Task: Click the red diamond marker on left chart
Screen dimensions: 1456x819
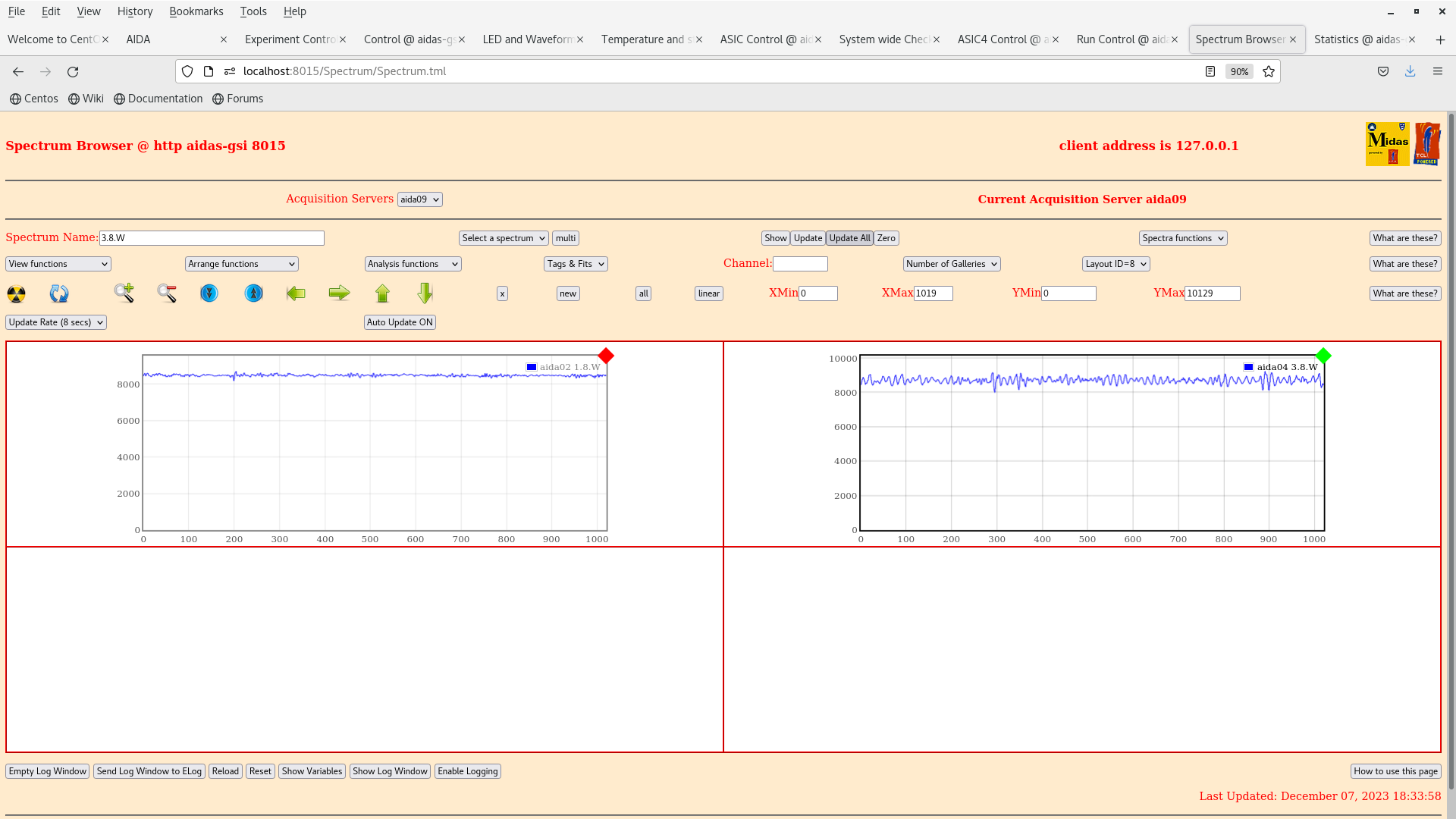Action: coord(607,355)
